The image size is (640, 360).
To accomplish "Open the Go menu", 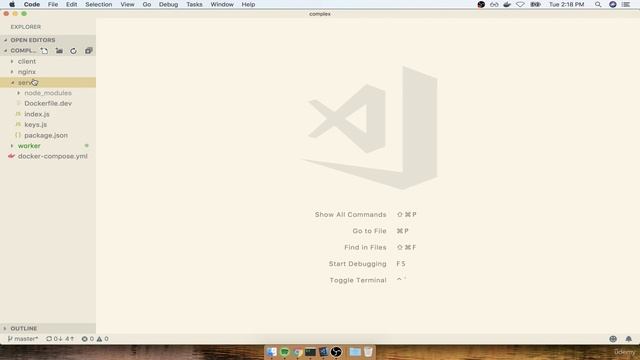I will pyautogui.click(x=147, y=4).
